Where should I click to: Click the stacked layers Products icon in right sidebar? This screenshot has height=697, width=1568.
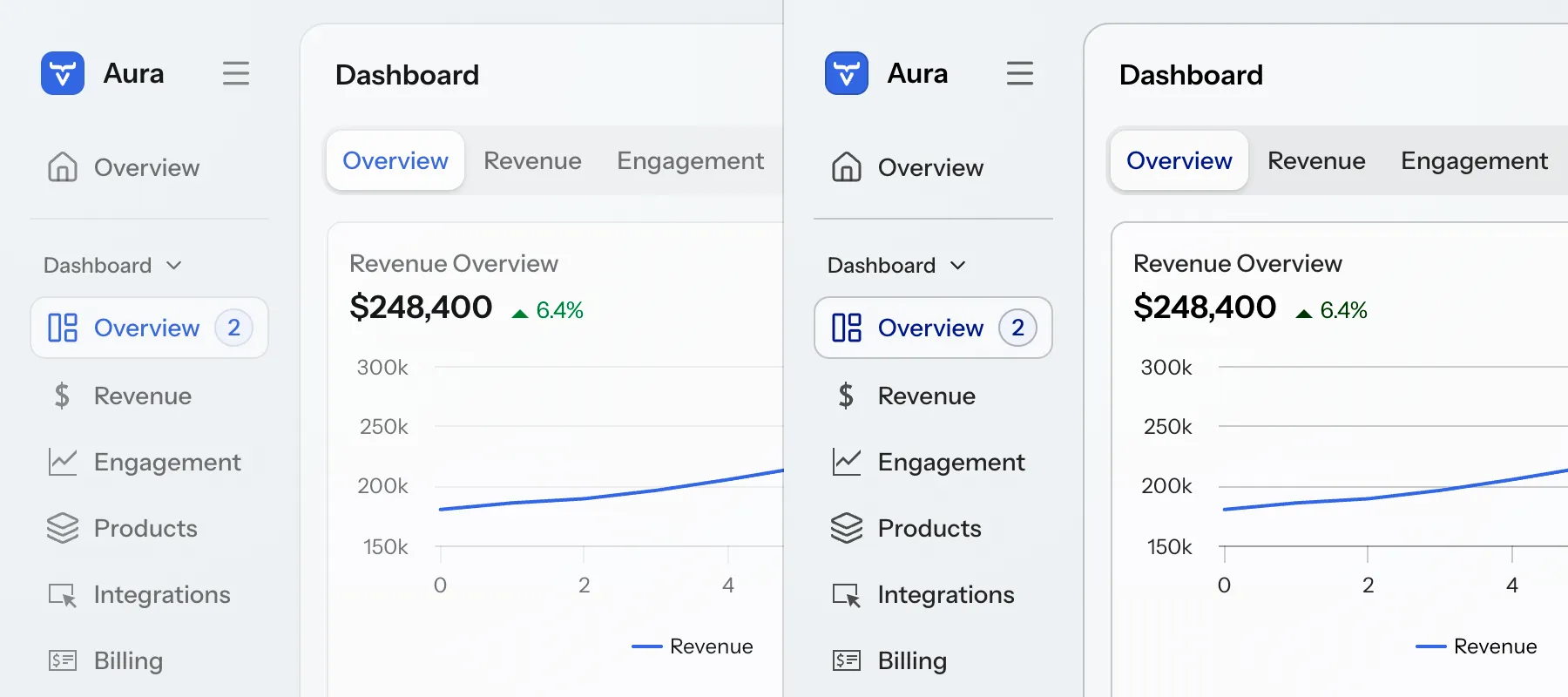point(847,528)
